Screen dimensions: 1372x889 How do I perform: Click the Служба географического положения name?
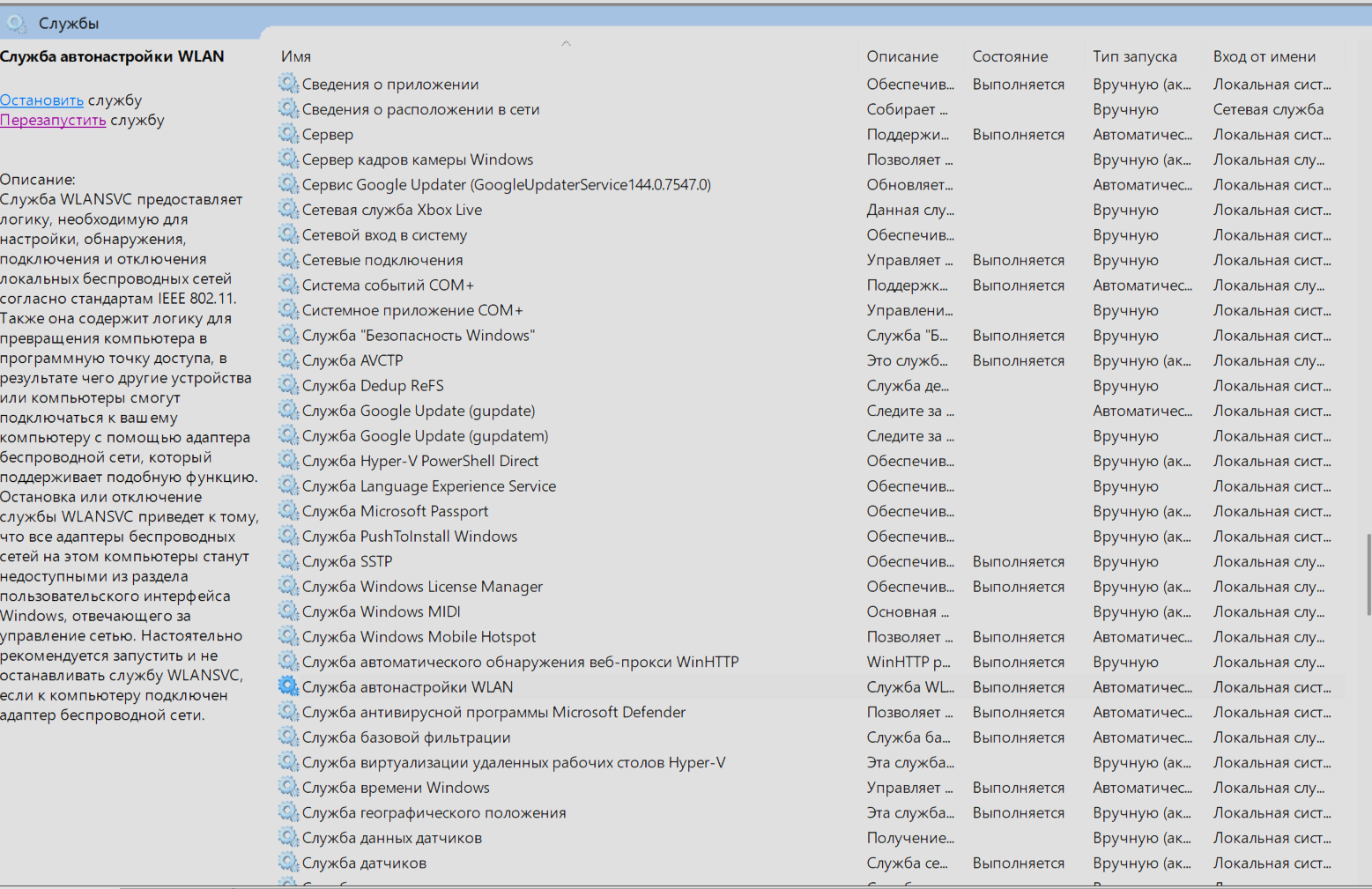[x=434, y=812]
